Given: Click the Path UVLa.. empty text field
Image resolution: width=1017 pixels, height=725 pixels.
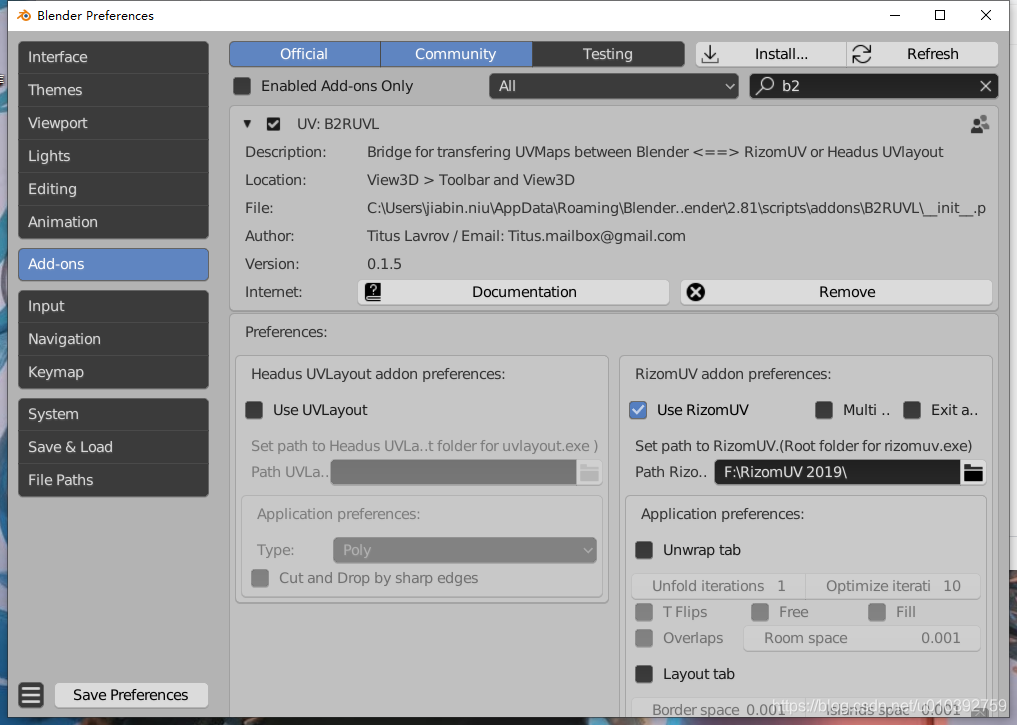Looking at the screenshot, I should pyautogui.click(x=453, y=472).
